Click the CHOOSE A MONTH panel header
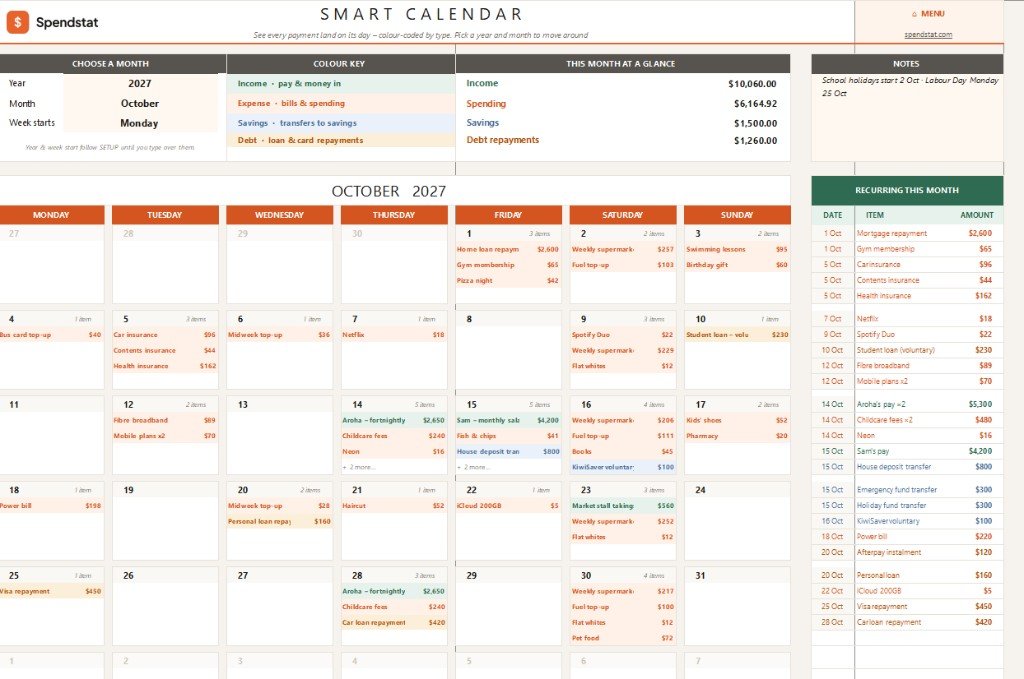Image resolution: width=1024 pixels, height=679 pixels. click(112, 64)
